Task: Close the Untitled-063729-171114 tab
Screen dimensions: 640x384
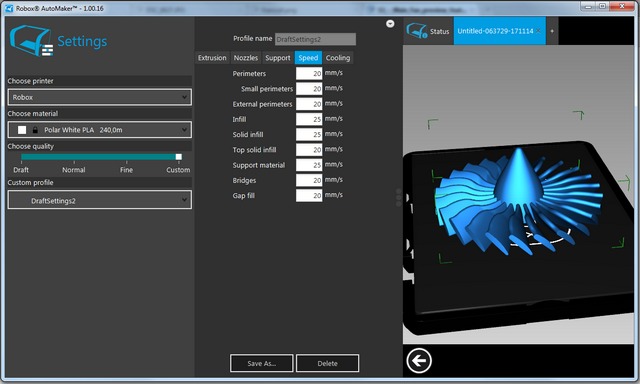Action: pyautogui.click(x=538, y=31)
